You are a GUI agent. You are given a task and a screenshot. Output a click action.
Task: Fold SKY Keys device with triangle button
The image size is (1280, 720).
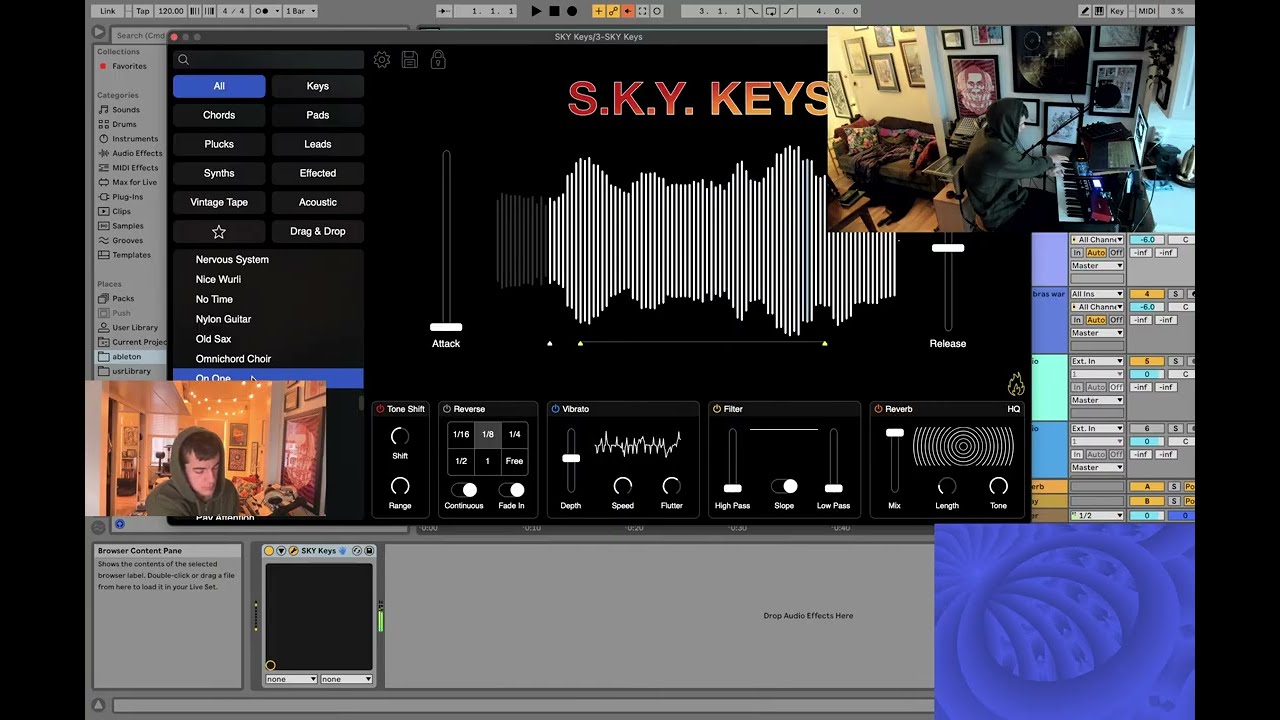coord(281,551)
